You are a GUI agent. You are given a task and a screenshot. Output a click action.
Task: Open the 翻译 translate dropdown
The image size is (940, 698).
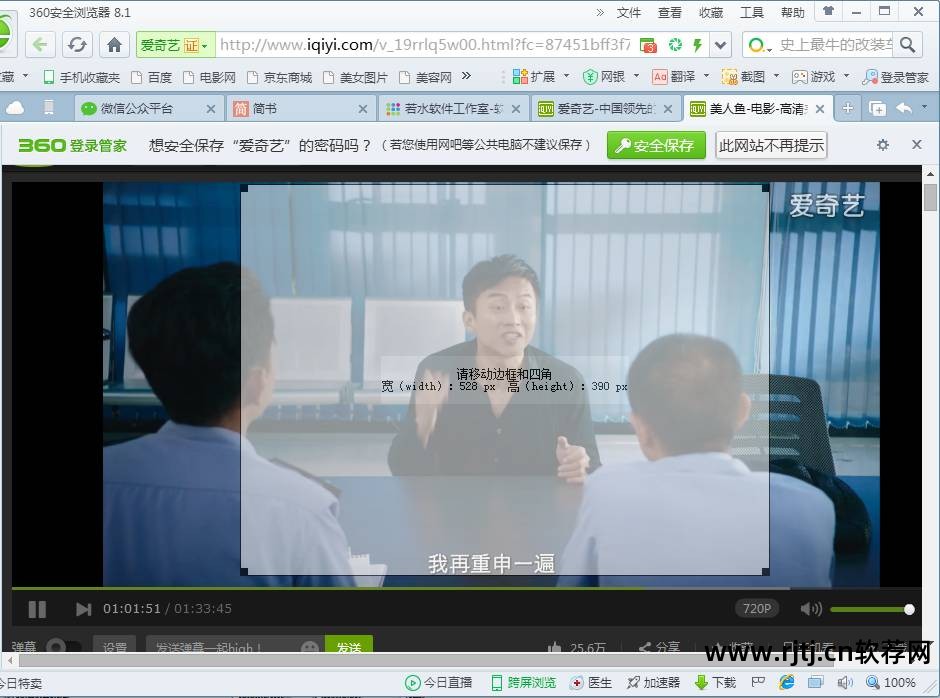click(681, 77)
